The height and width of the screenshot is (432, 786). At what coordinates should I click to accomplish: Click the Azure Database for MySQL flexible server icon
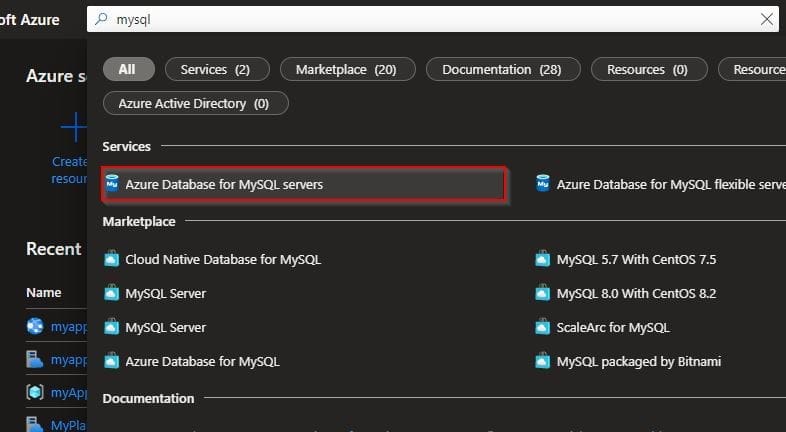click(x=543, y=185)
